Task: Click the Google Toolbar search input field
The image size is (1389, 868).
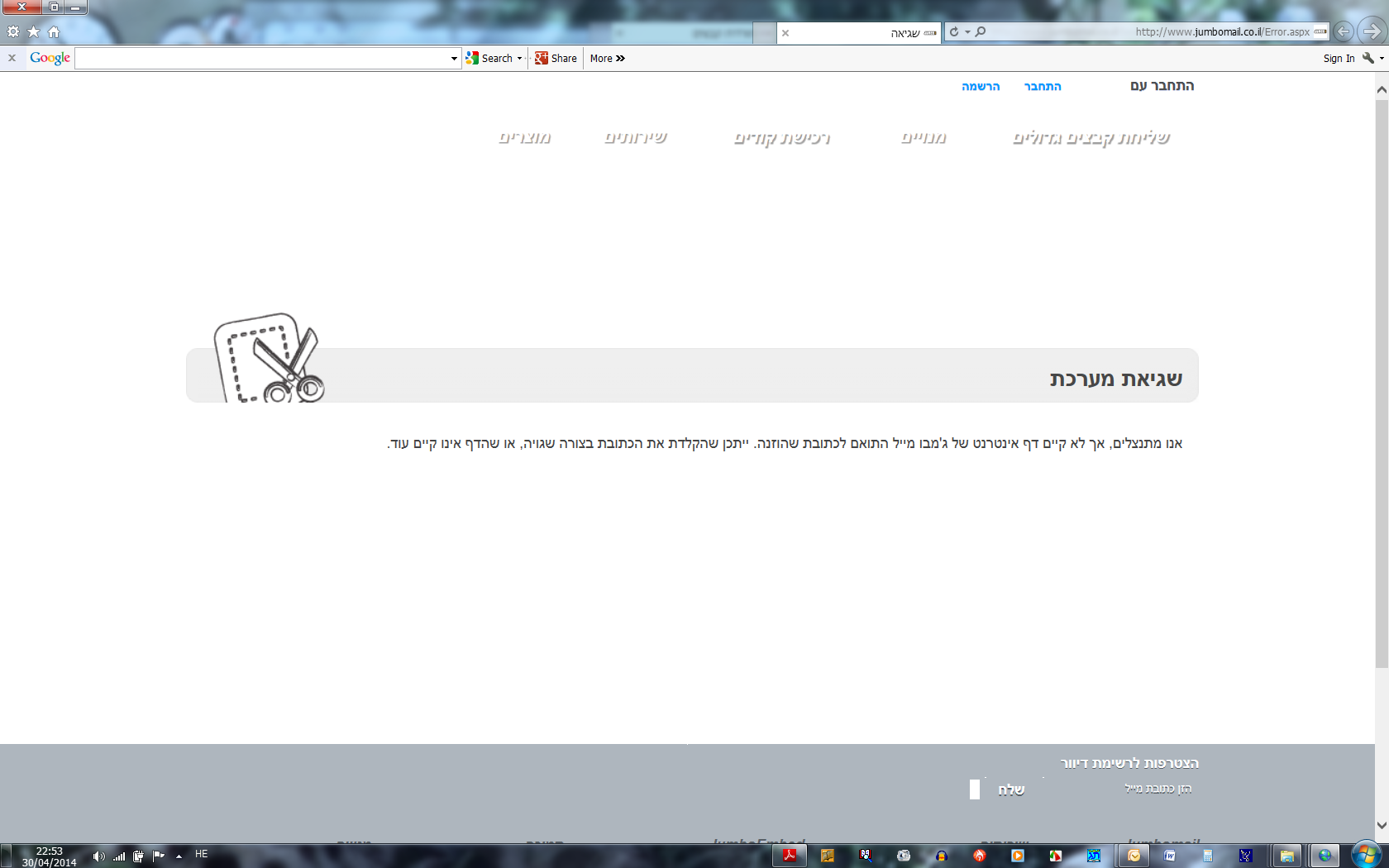Action: [262, 59]
